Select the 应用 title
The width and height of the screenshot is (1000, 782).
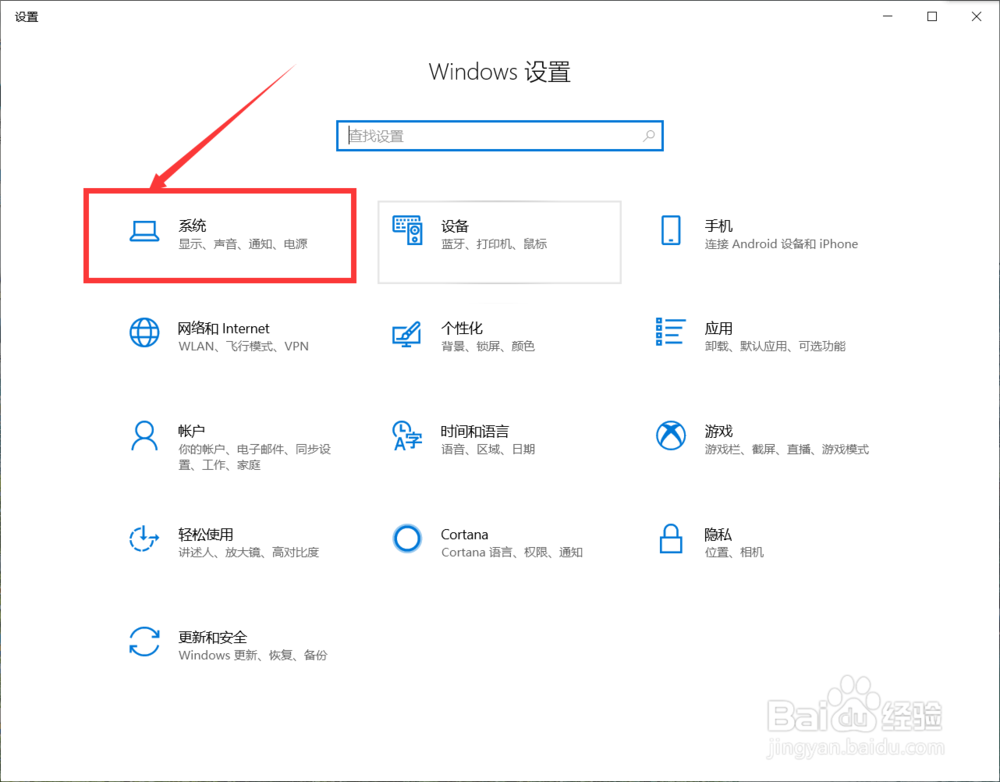(x=718, y=328)
